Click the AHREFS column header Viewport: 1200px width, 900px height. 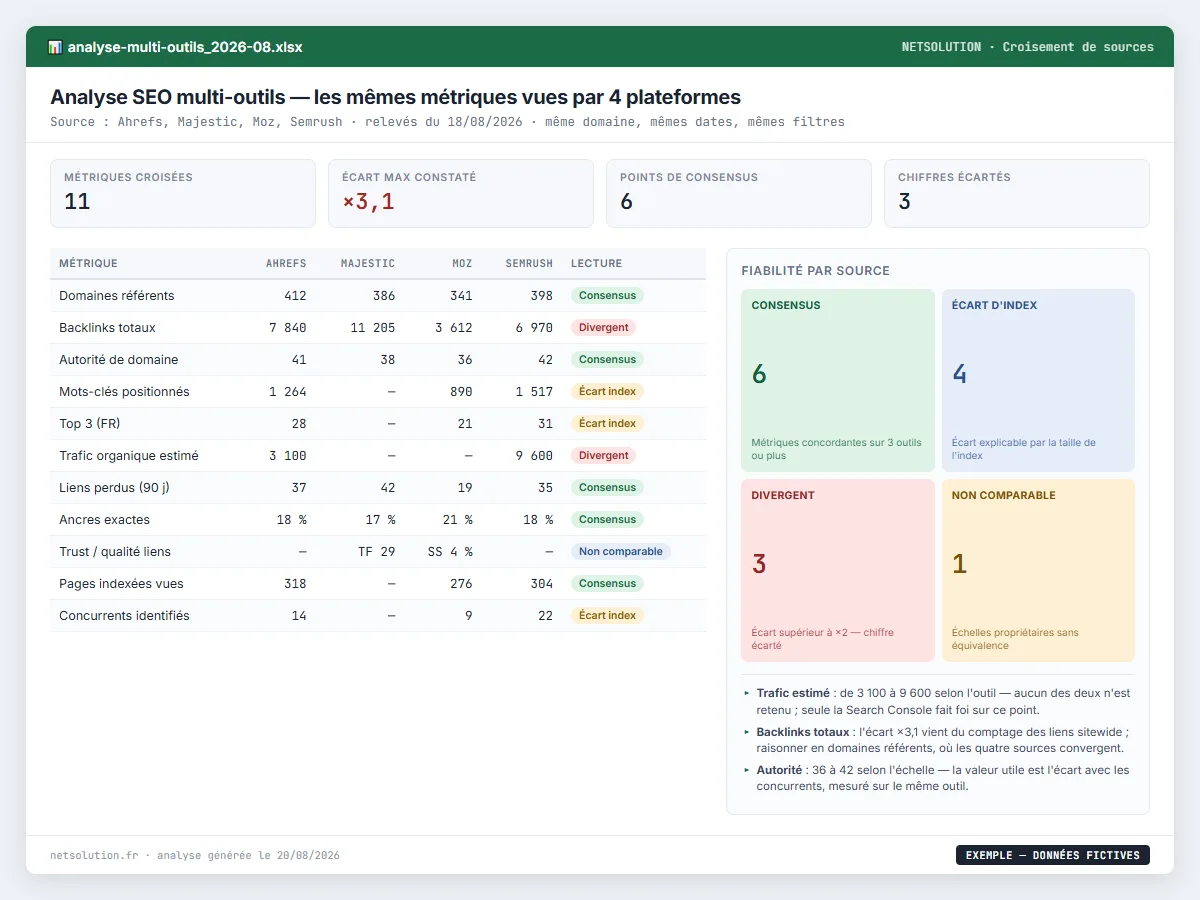coord(286,264)
